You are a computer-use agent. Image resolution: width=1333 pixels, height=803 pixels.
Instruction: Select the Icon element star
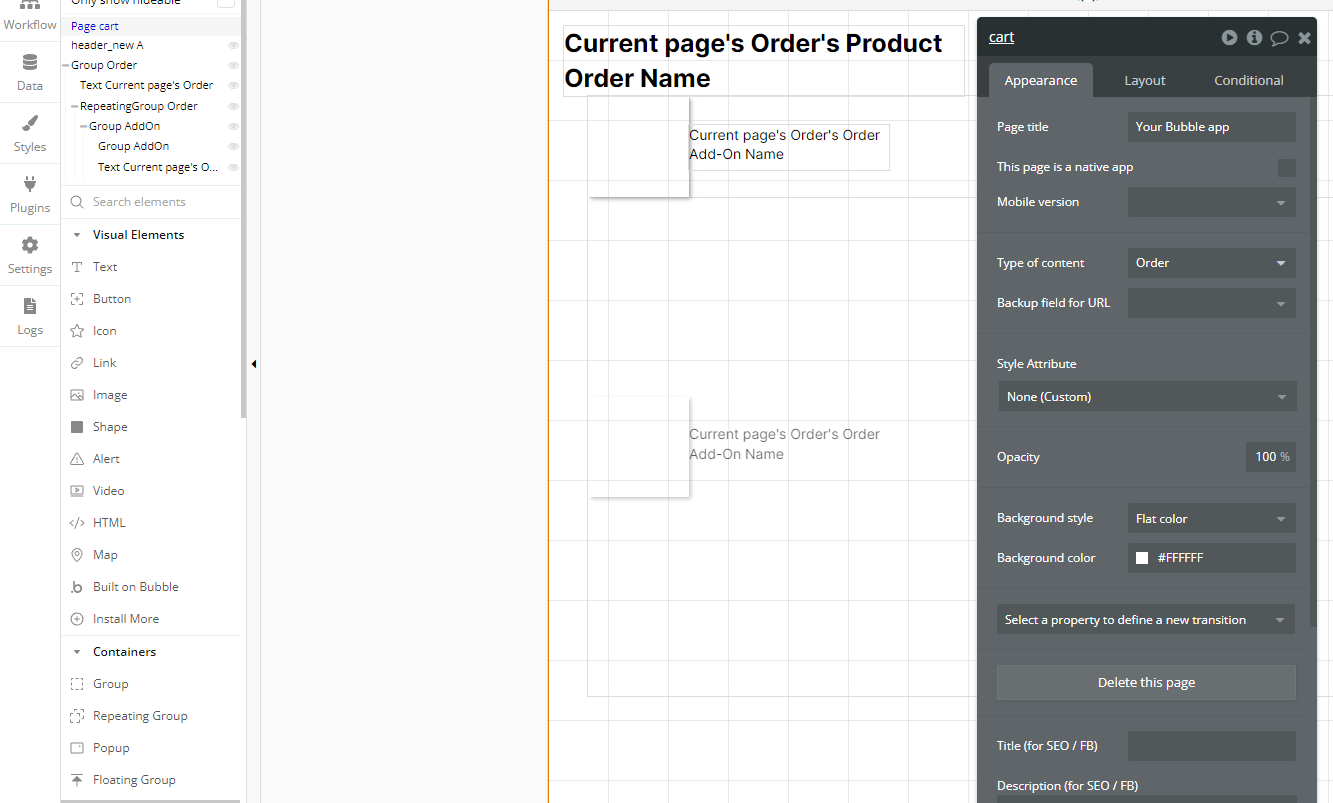pyautogui.click(x=77, y=331)
